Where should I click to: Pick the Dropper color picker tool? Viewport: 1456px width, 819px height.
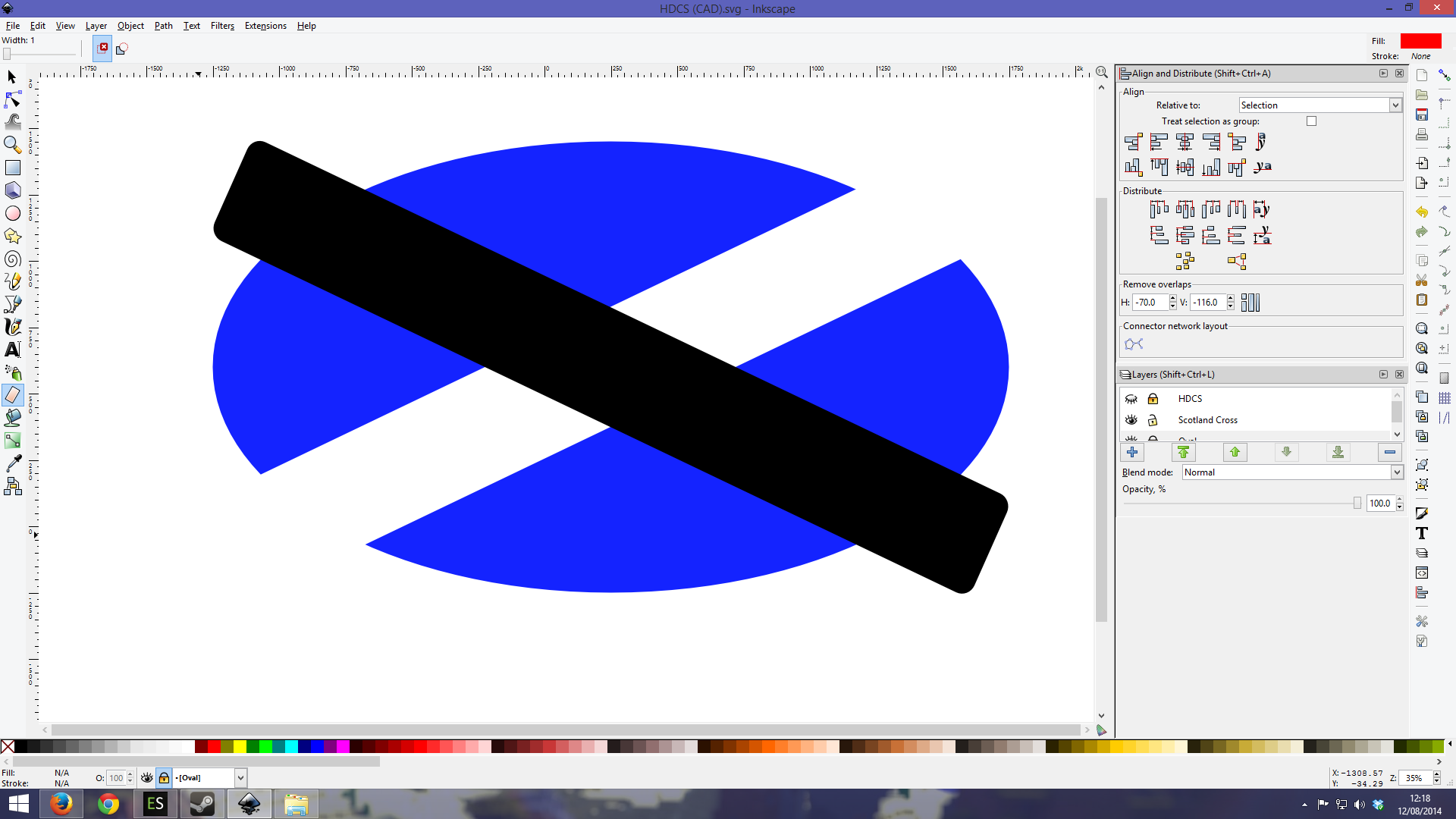12,463
